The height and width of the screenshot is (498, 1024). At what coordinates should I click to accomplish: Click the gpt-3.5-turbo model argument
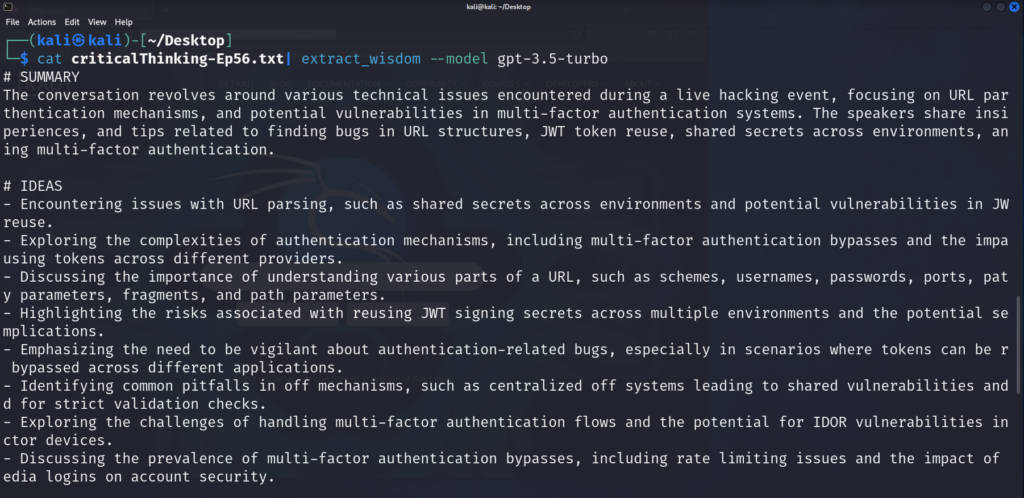click(552, 59)
